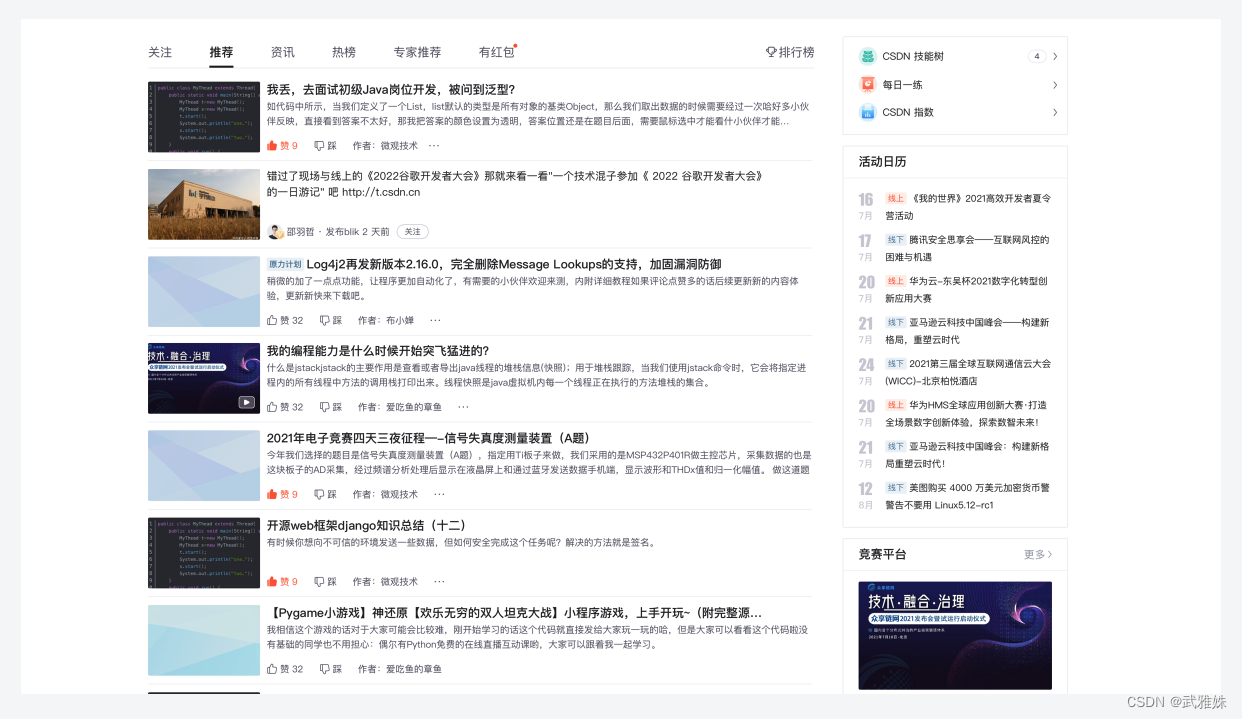Click author 爱吃鱼的章鱼 on 编程能力 article
Image resolution: width=1242 pixels, height=719 pixels.
[414, 407]
